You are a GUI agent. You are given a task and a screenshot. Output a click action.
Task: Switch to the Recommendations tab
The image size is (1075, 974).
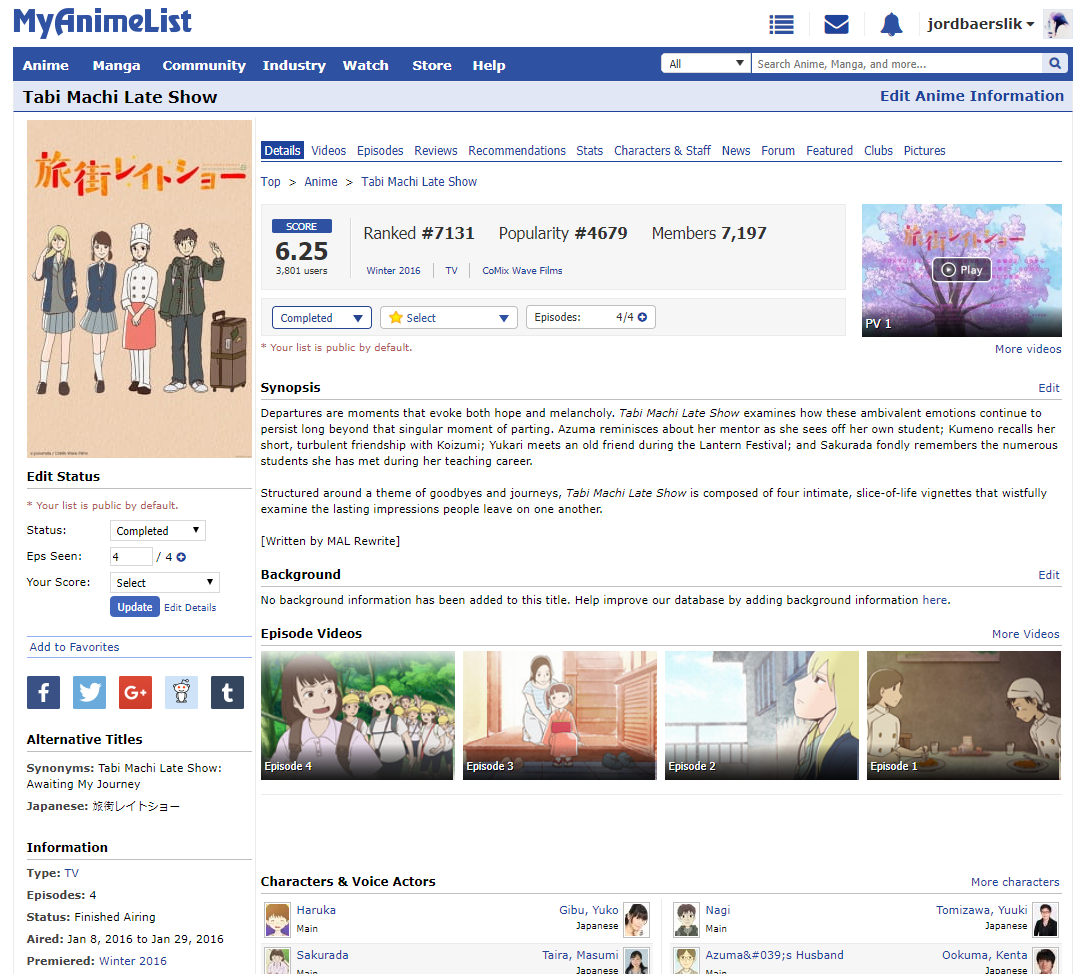tap(517, 151)
